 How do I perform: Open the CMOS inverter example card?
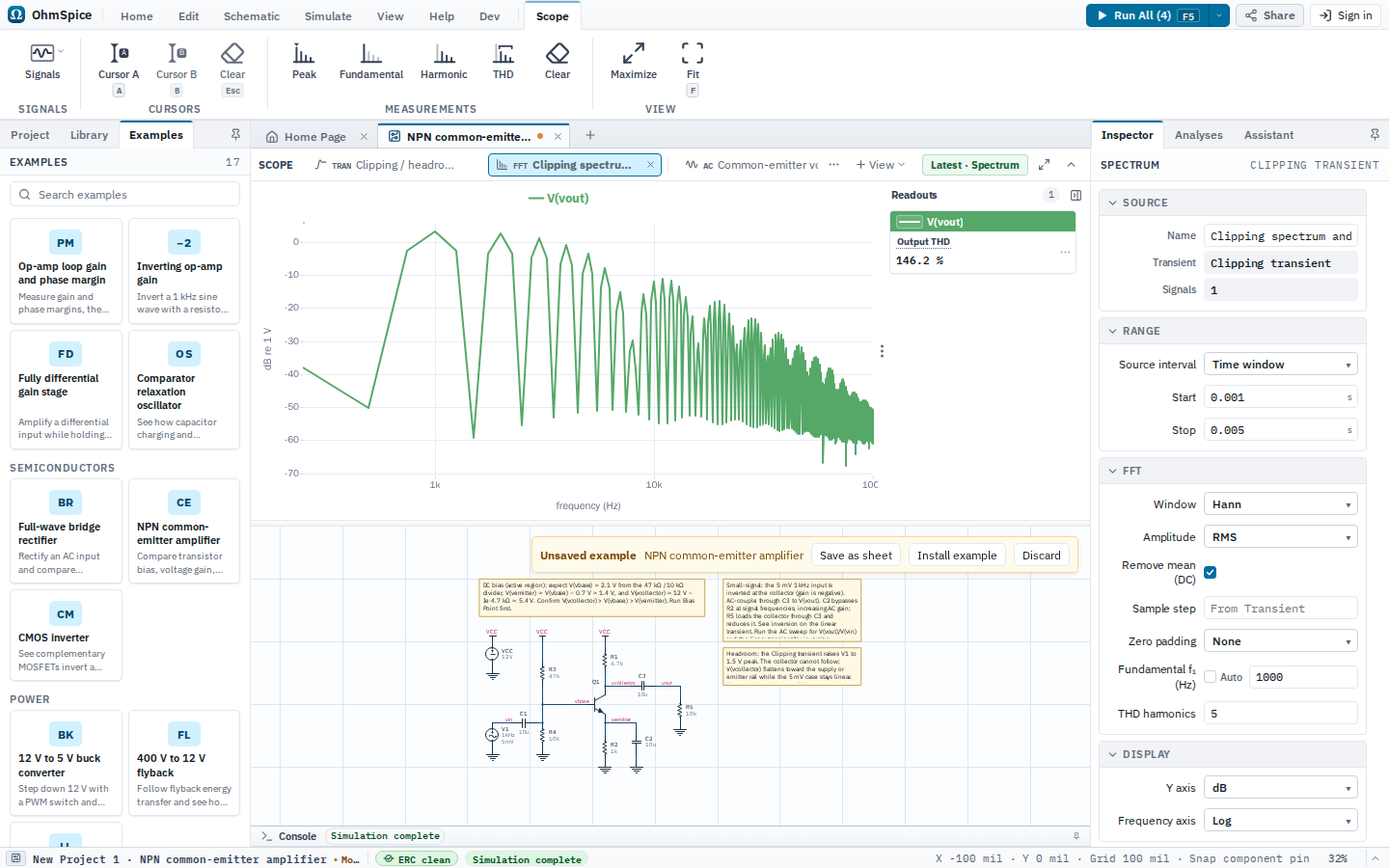pyautogui.click(x=66, y=636)
